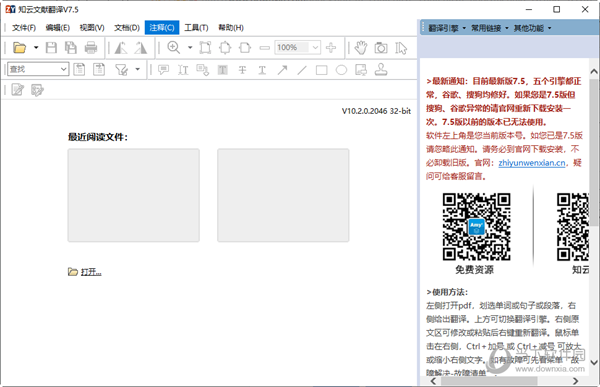Click the right panel vertical scrollbar thumb
This screenshot has height=387, width=600.
tap(594, 153)
